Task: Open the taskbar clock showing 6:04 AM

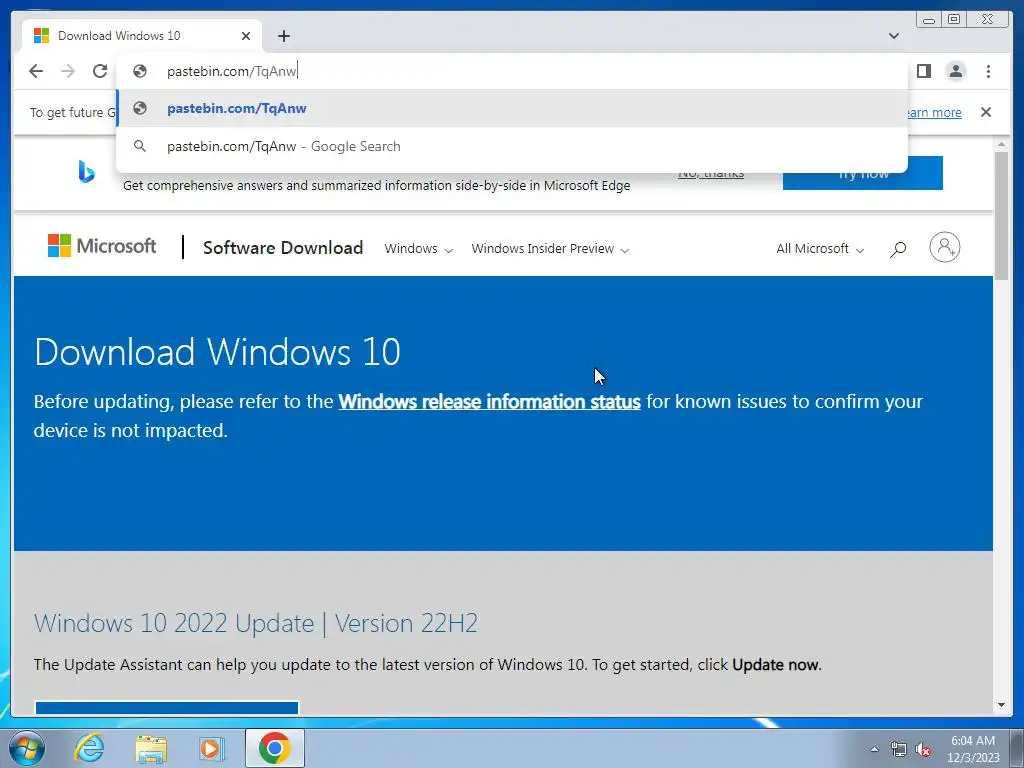Action: pos(973,749)
